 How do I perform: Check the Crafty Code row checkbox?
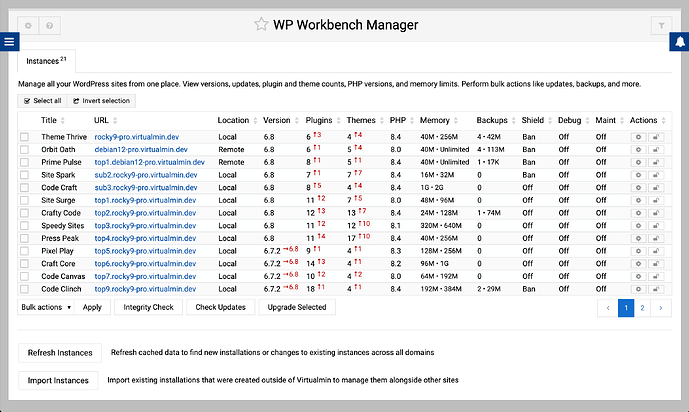click(x=25, y=213)
